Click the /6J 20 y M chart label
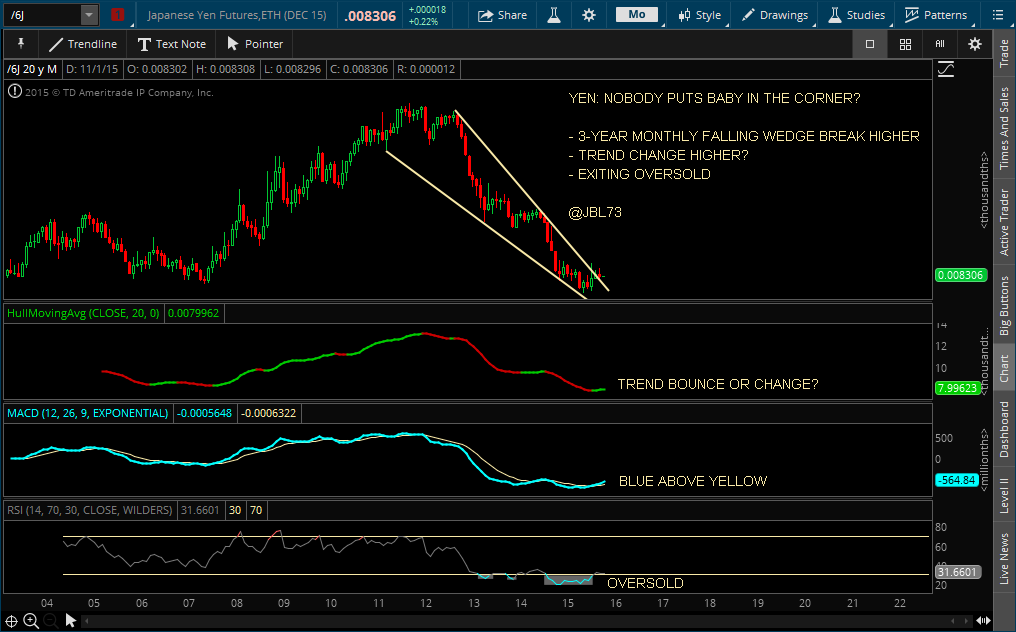1016x632 pixels. click(x=32, y=69)
